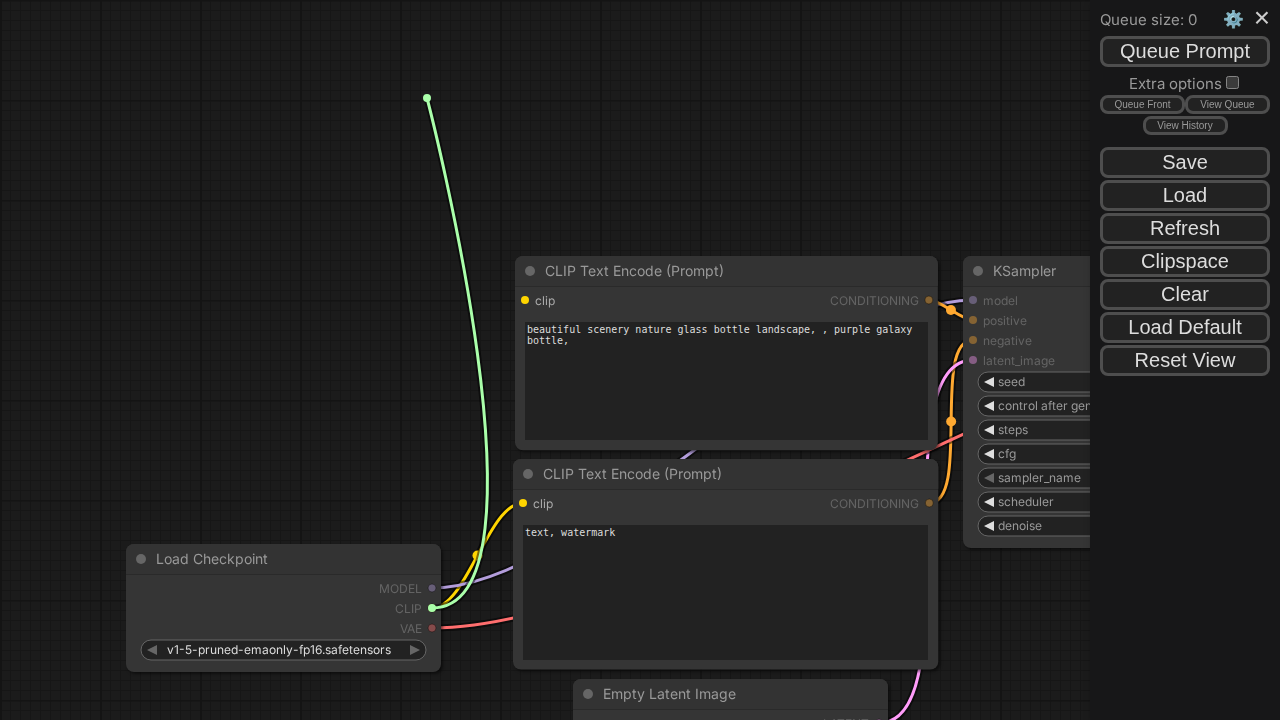Click the Load Checkpoint collapse dot
1280x720 pixels.
141,559
